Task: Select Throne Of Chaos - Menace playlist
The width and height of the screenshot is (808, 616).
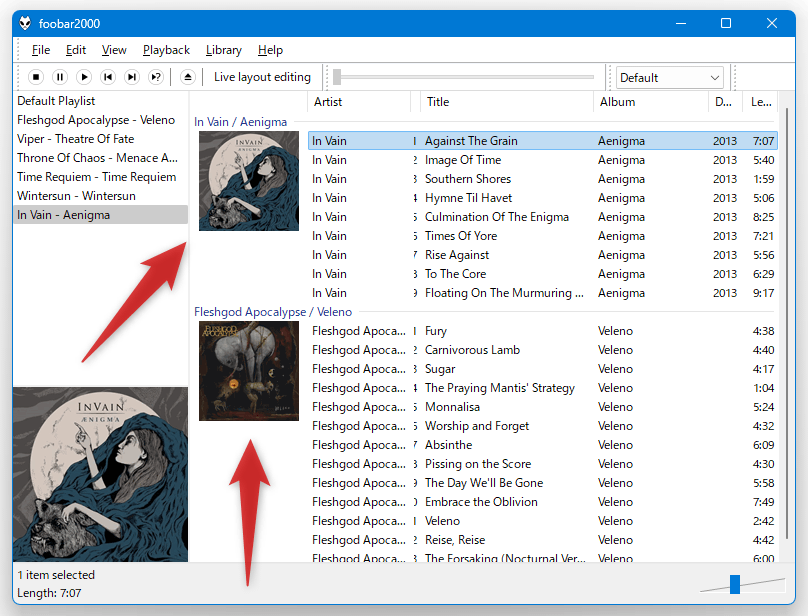Action: (x=100, y=158)
